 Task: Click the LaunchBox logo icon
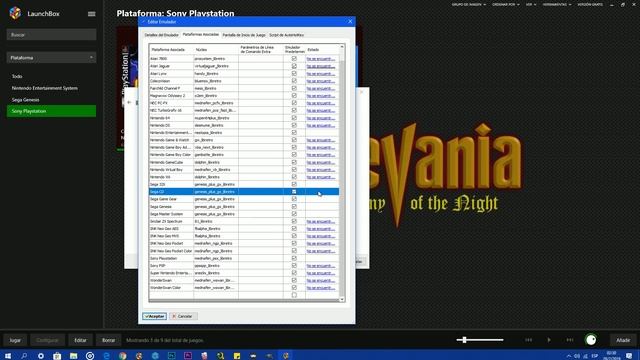point(15,13)
